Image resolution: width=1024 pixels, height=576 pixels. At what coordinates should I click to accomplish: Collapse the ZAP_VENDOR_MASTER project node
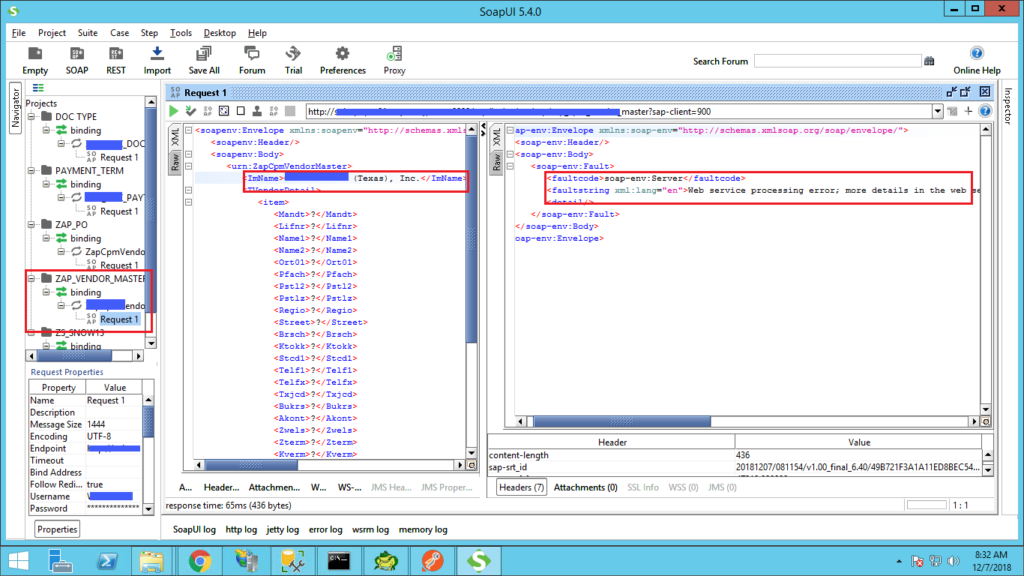tap(31, 279)
